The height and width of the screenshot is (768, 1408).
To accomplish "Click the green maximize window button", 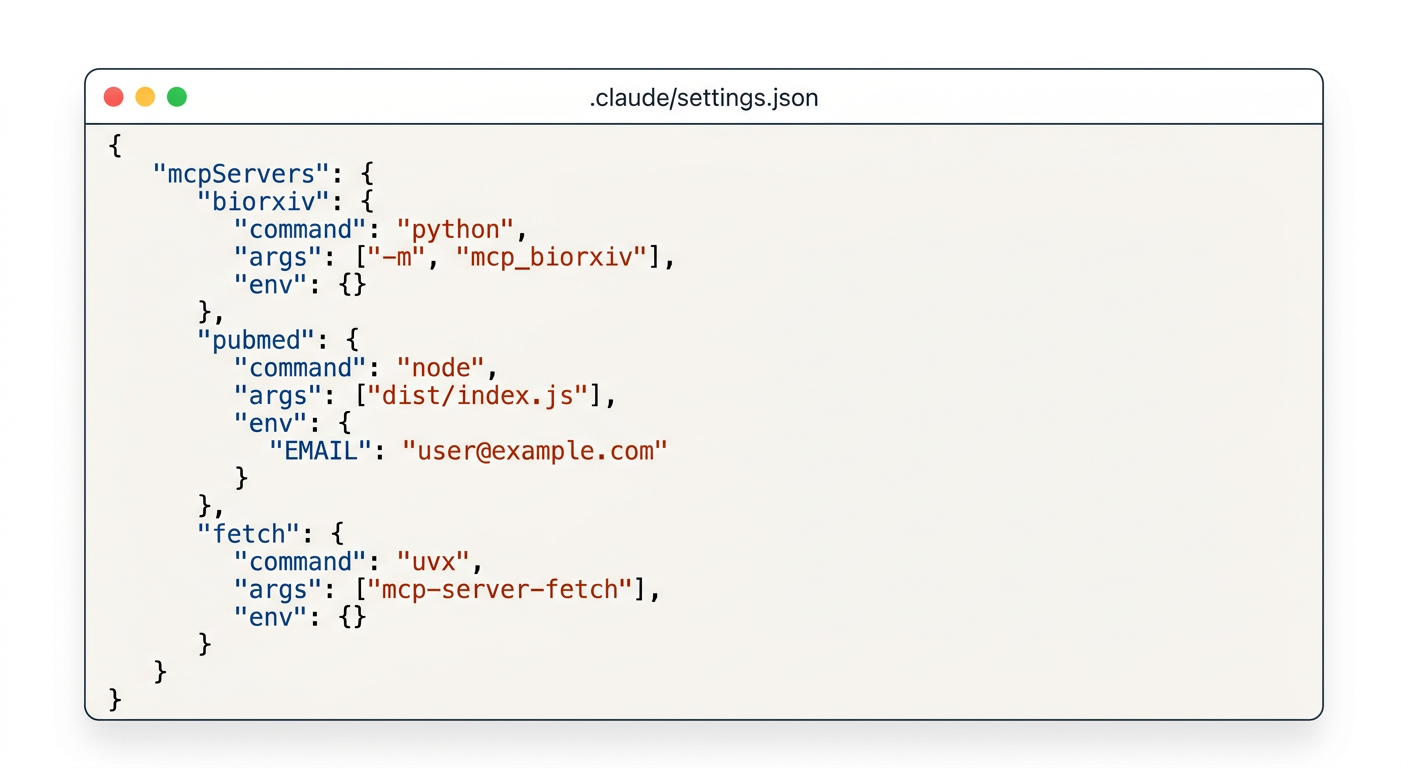I will coord(177,97).
